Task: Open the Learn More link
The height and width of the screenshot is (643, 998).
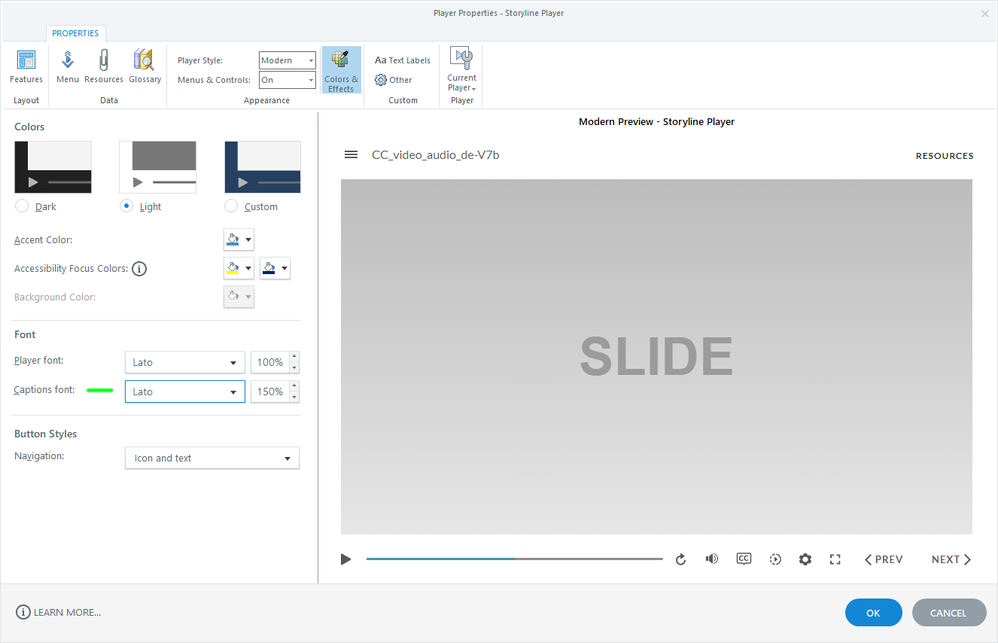Action: coord(59,612)
